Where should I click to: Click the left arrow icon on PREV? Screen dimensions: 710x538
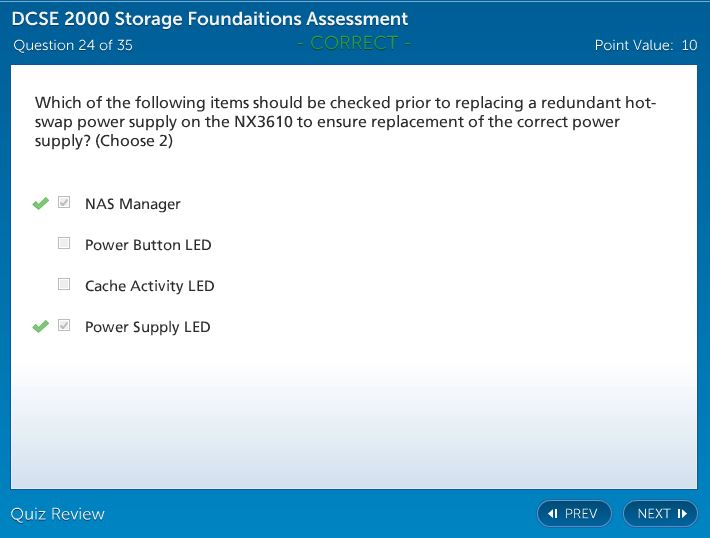(x=552, y=514)
